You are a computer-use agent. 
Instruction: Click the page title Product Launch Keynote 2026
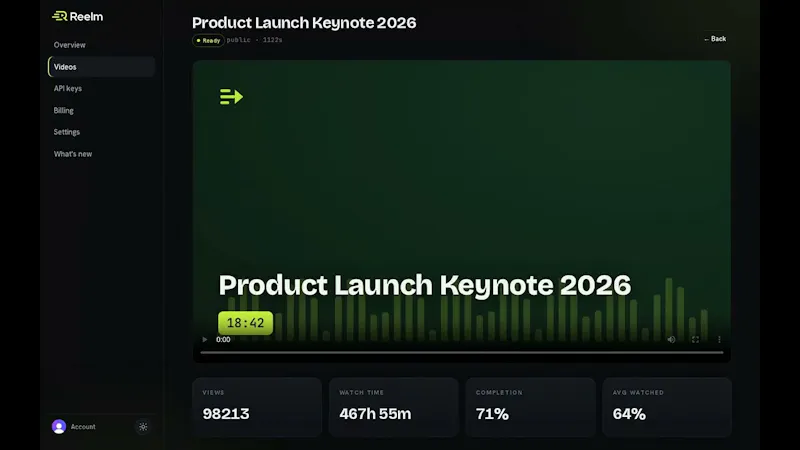point(304,22)
